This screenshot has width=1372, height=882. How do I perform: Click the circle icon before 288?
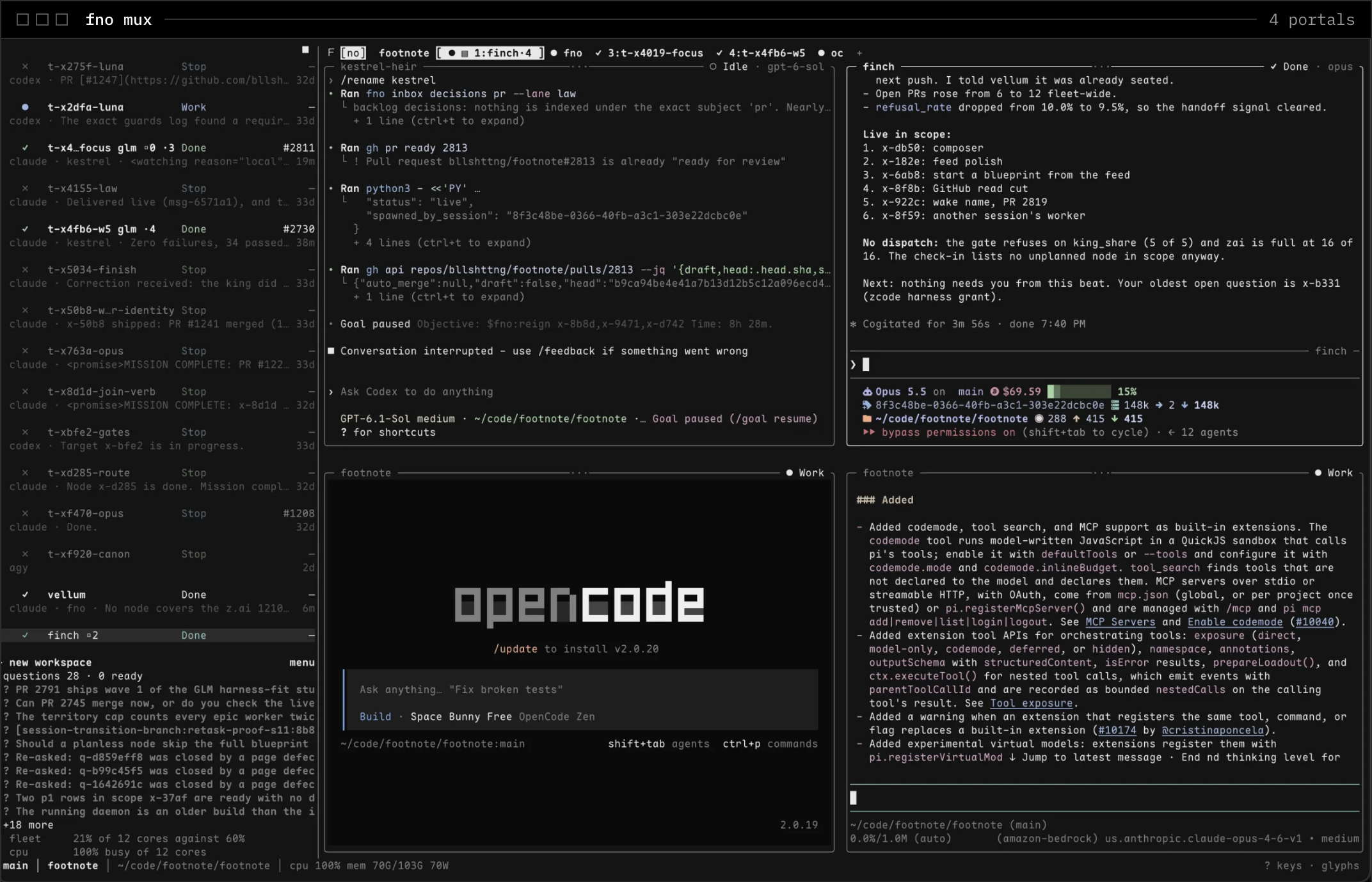pos(1039,419)
